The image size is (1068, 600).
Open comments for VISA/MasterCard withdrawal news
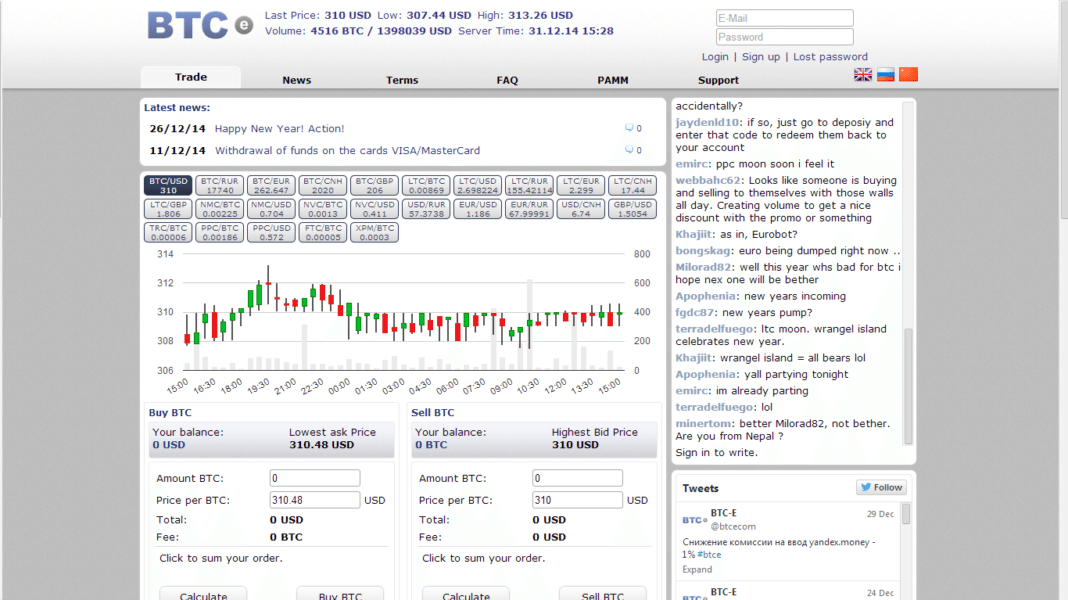[x=633, y=150]
